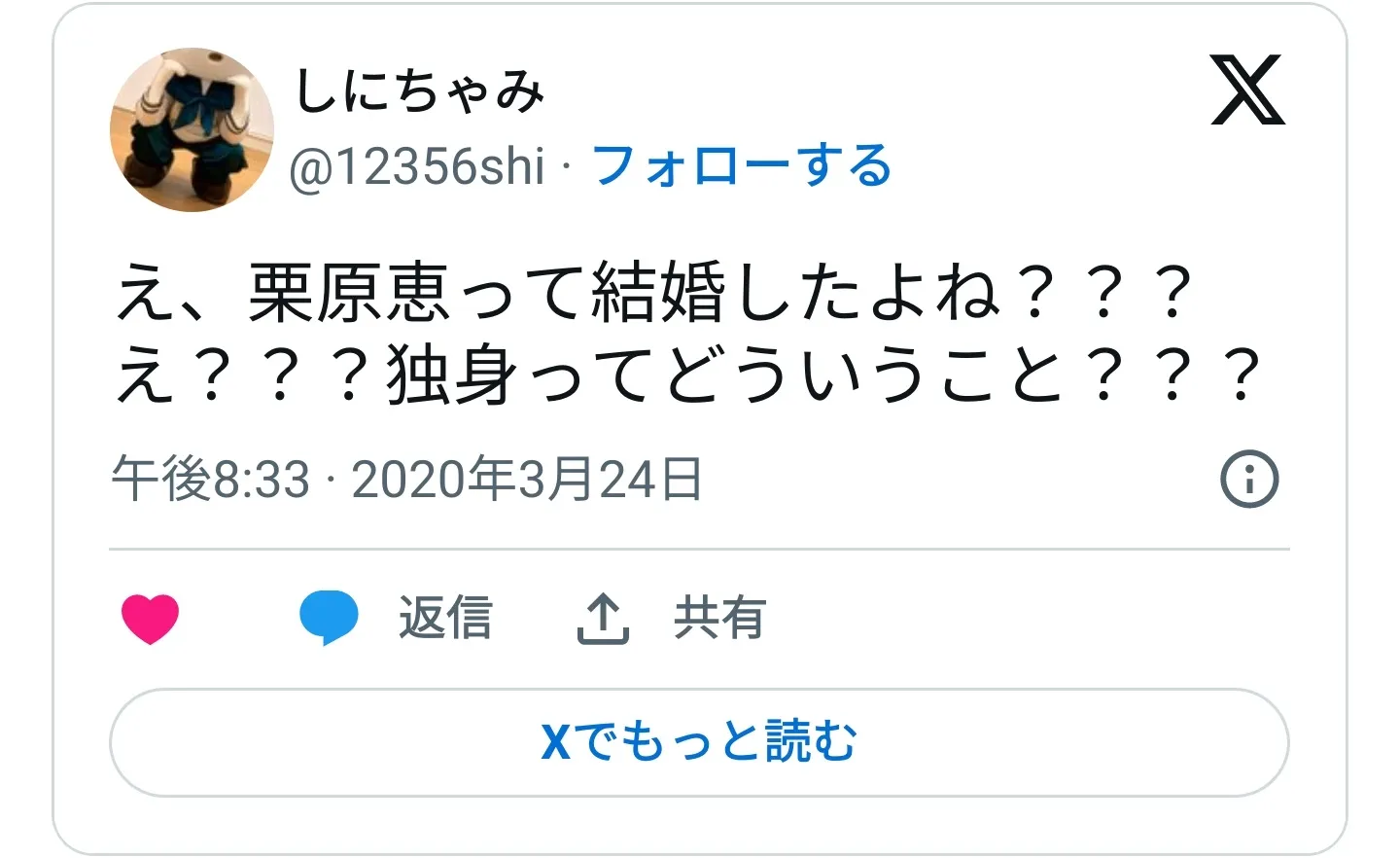Click the display name しにちゃみ
The height and width of the screenshot is (858, 1400).
click(419, 91)
